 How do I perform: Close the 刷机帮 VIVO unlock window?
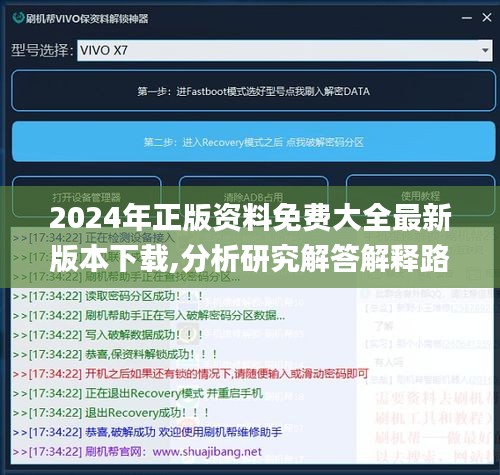pos(487,17)
